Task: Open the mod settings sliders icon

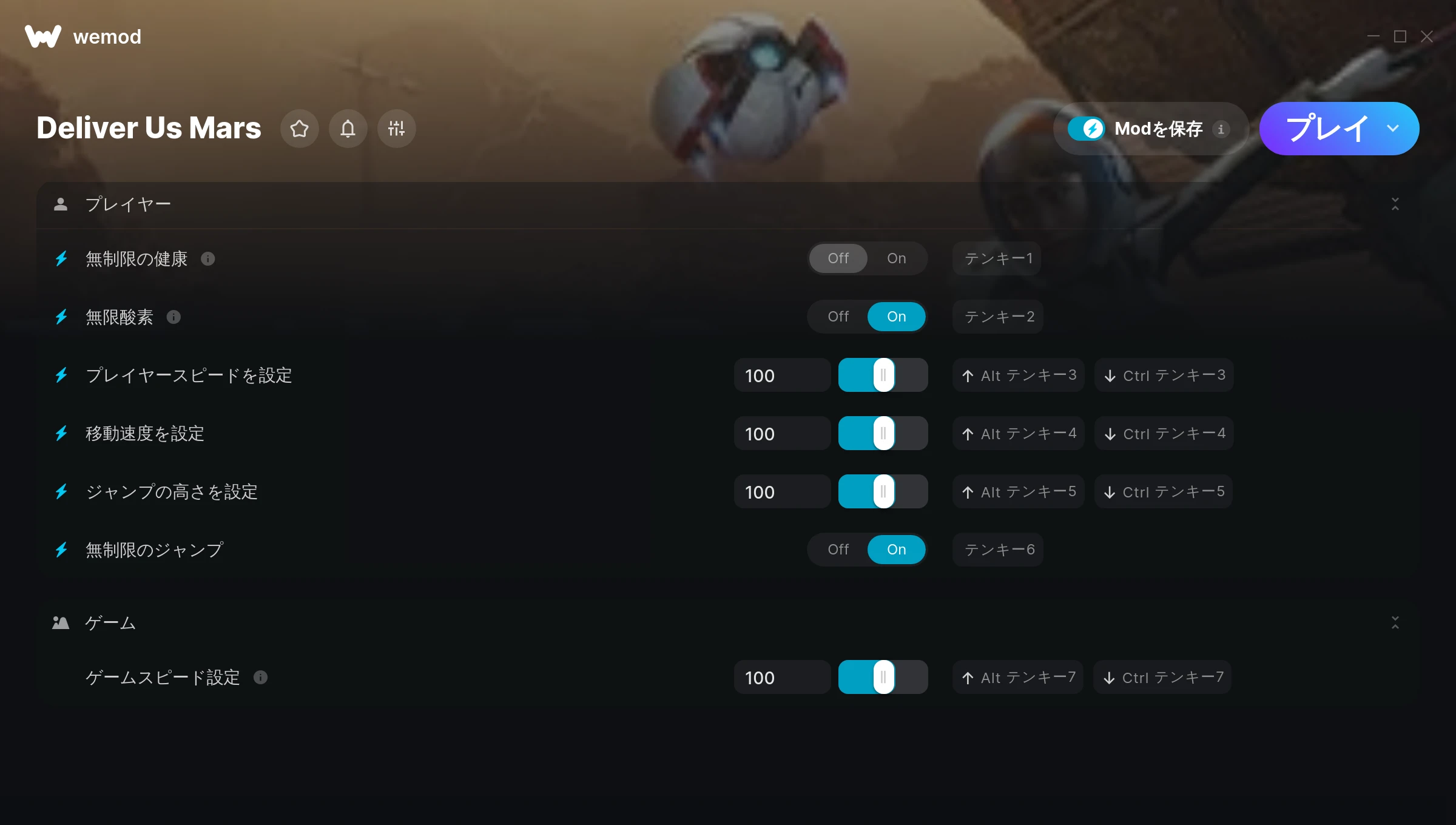Action: [396, 129]
